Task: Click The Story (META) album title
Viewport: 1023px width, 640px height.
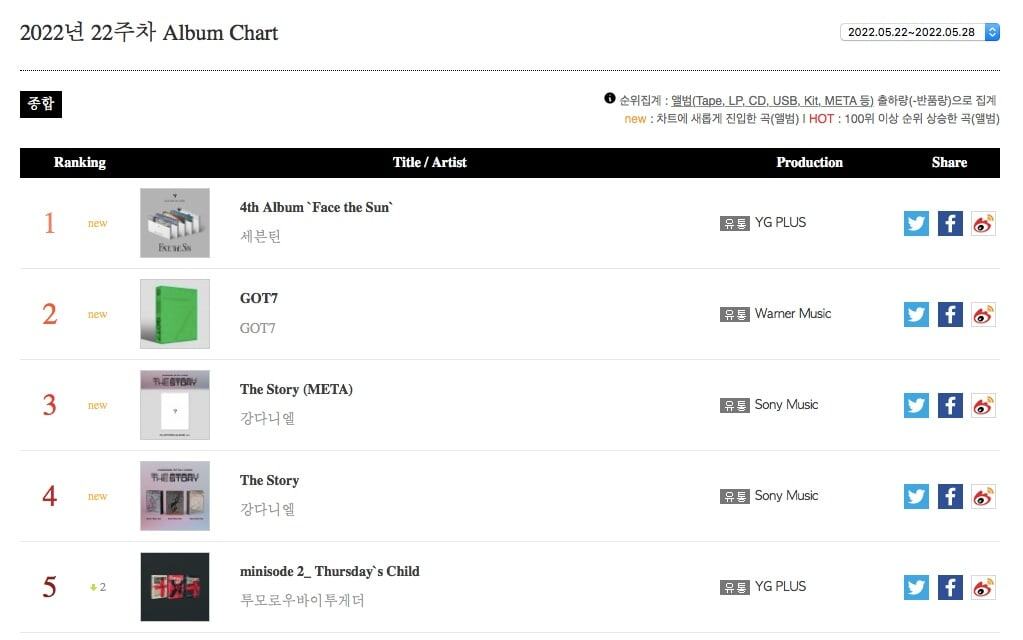Action: point(296,389)
